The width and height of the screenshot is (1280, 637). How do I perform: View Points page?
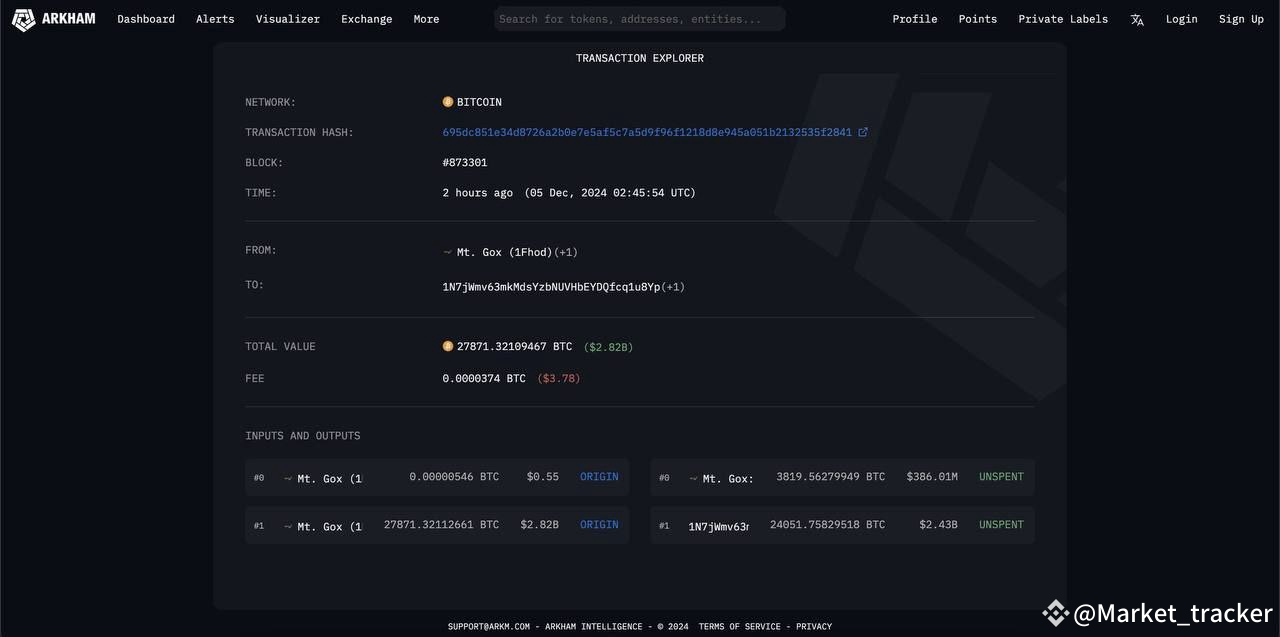[977, 19]
